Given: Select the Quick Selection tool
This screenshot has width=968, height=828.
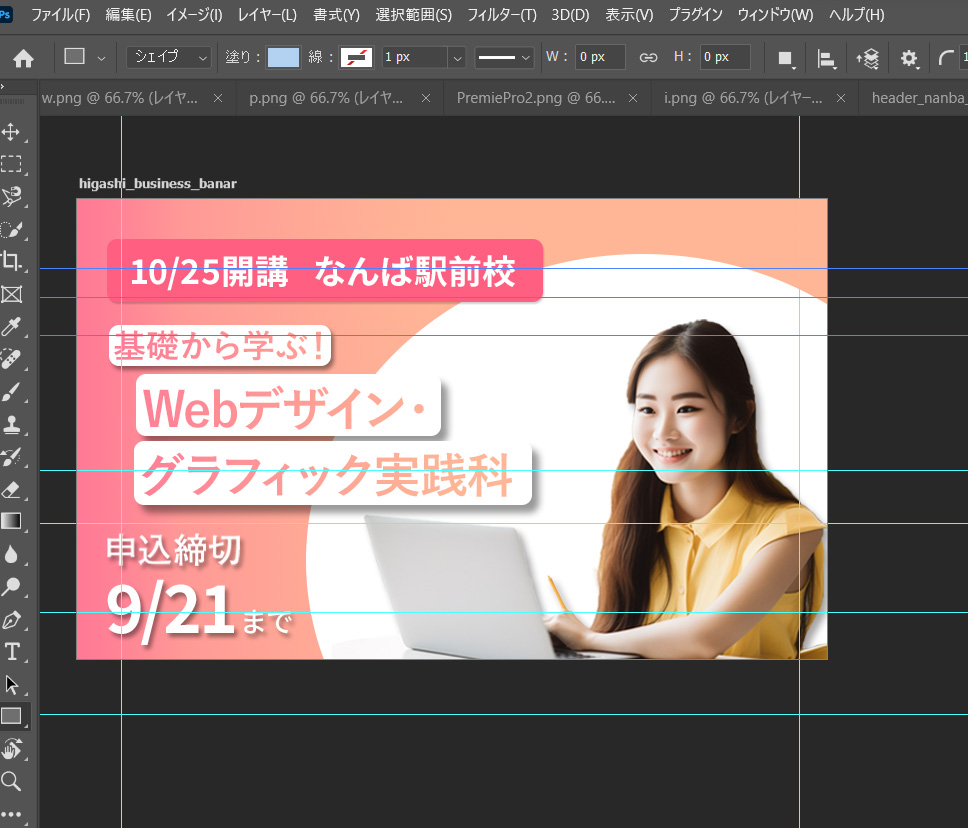Looking at the screenshot, I should [x=10, y=229].
